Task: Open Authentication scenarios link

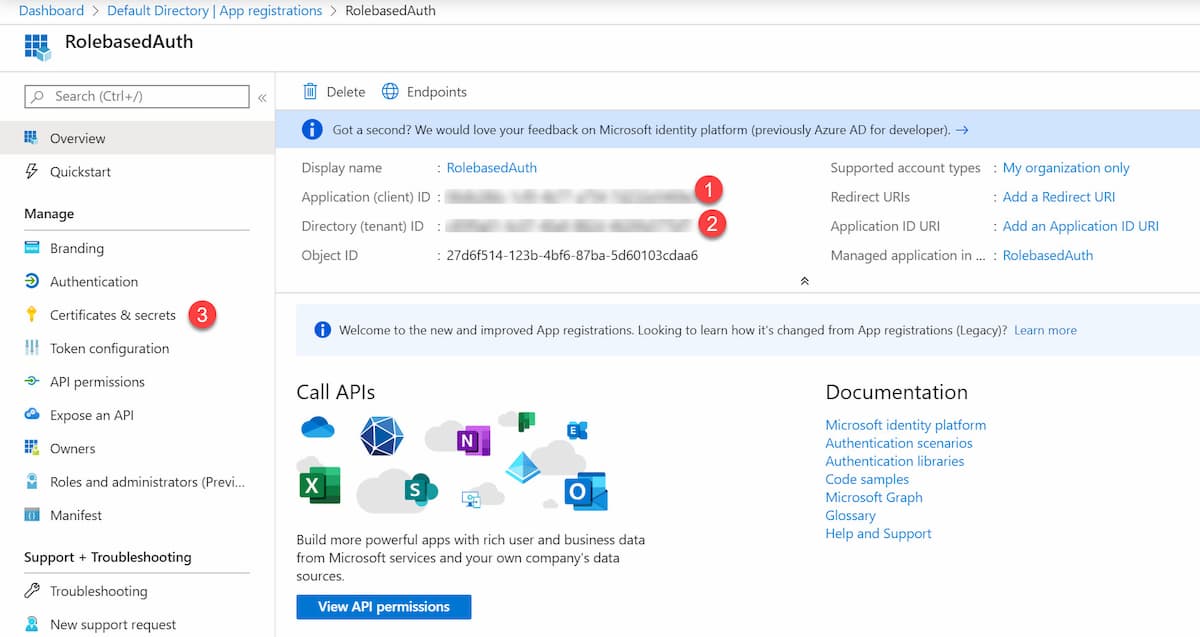Action: (899, 443)
